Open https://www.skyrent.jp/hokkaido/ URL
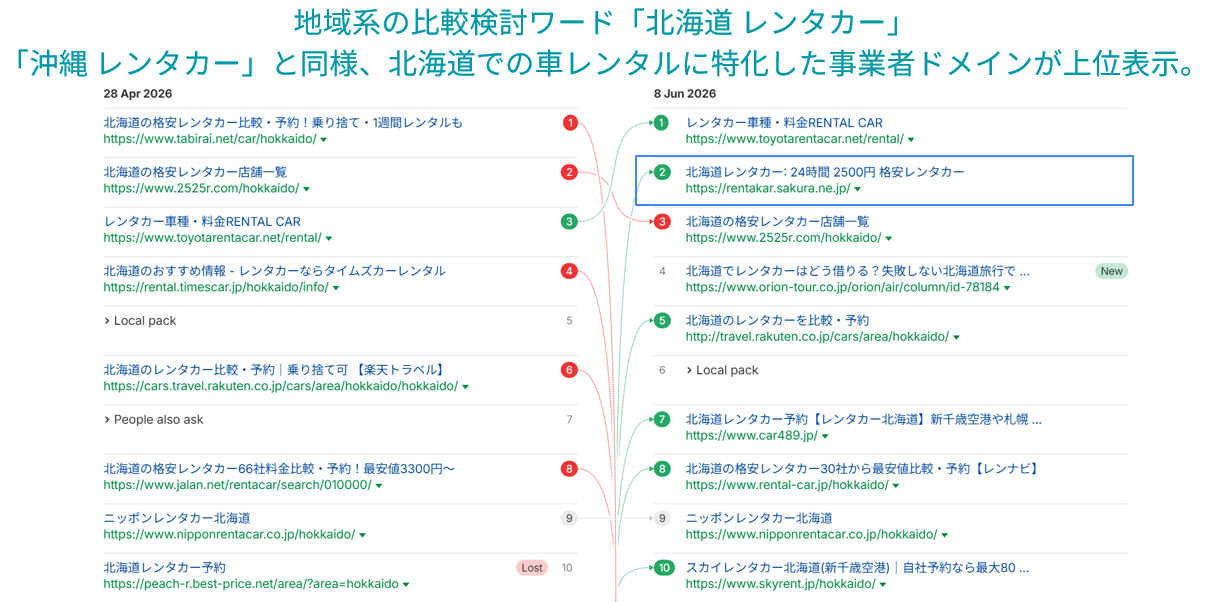Viewport: 1209px width, 602px height. (x=781, y=584)
